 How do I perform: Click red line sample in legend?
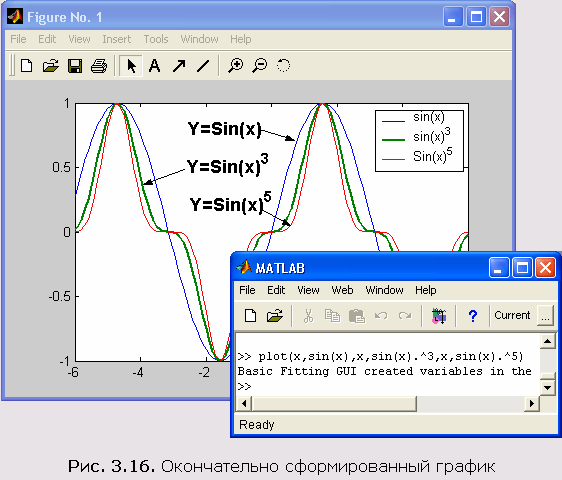coord(394,159)
